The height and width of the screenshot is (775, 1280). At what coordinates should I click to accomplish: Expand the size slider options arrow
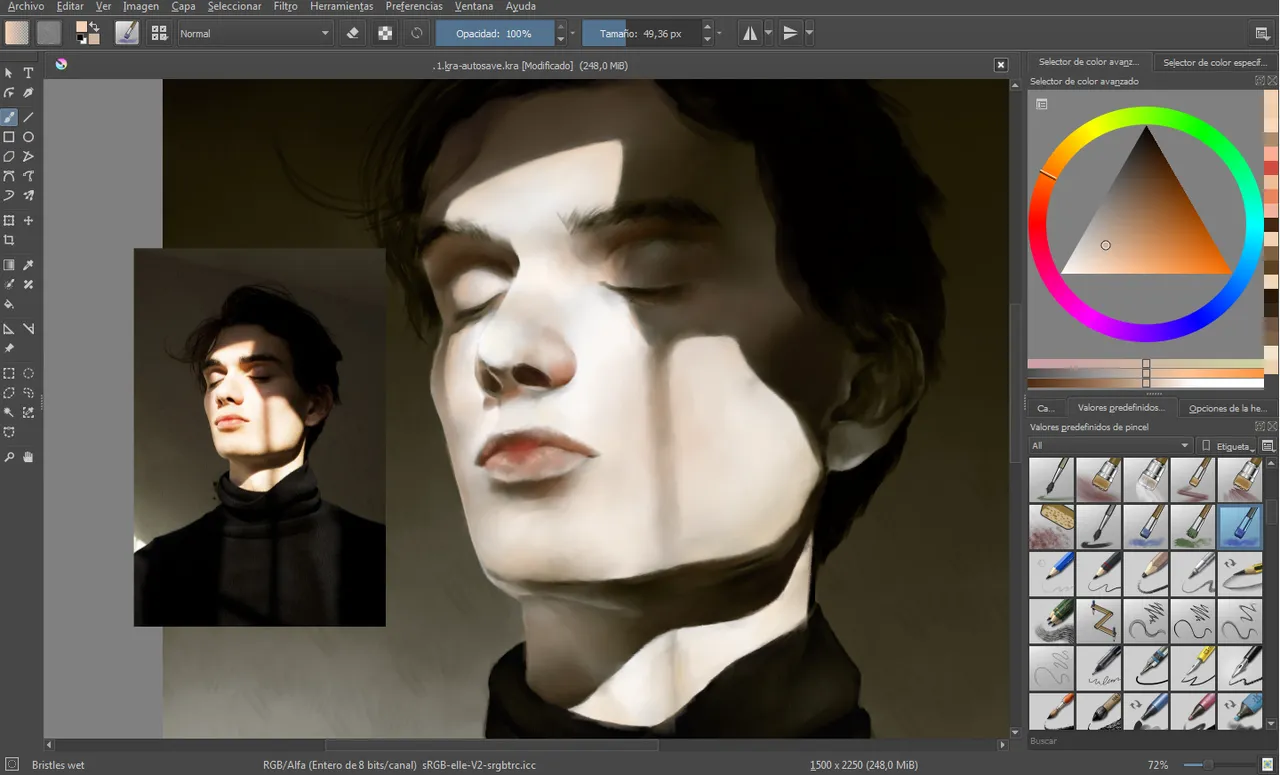(720, 33)
